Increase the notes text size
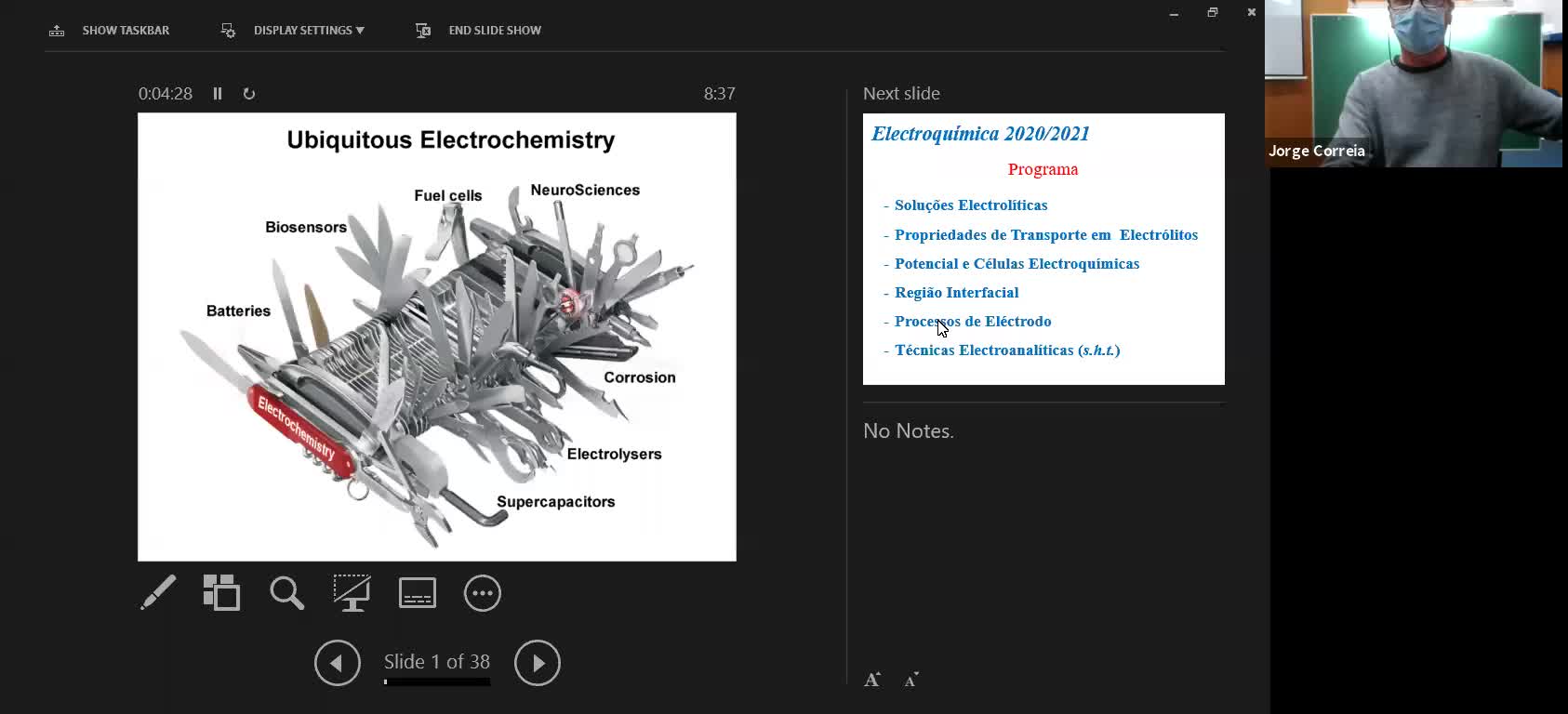 pyautogui.click(x=872, y=680)
